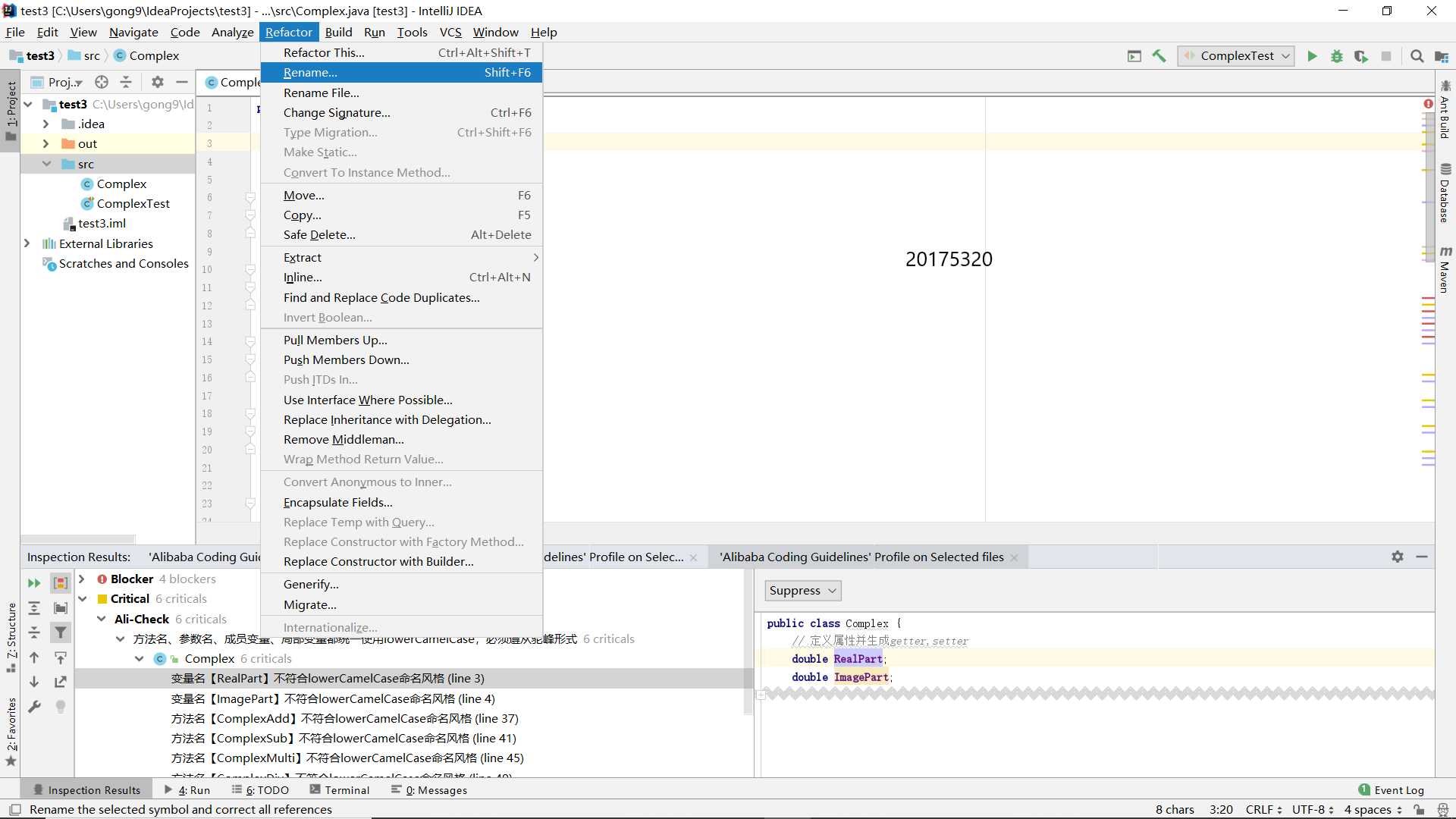Go to previous problem up arrow
Screen dimensions: 1456x819
click(34, 657)
